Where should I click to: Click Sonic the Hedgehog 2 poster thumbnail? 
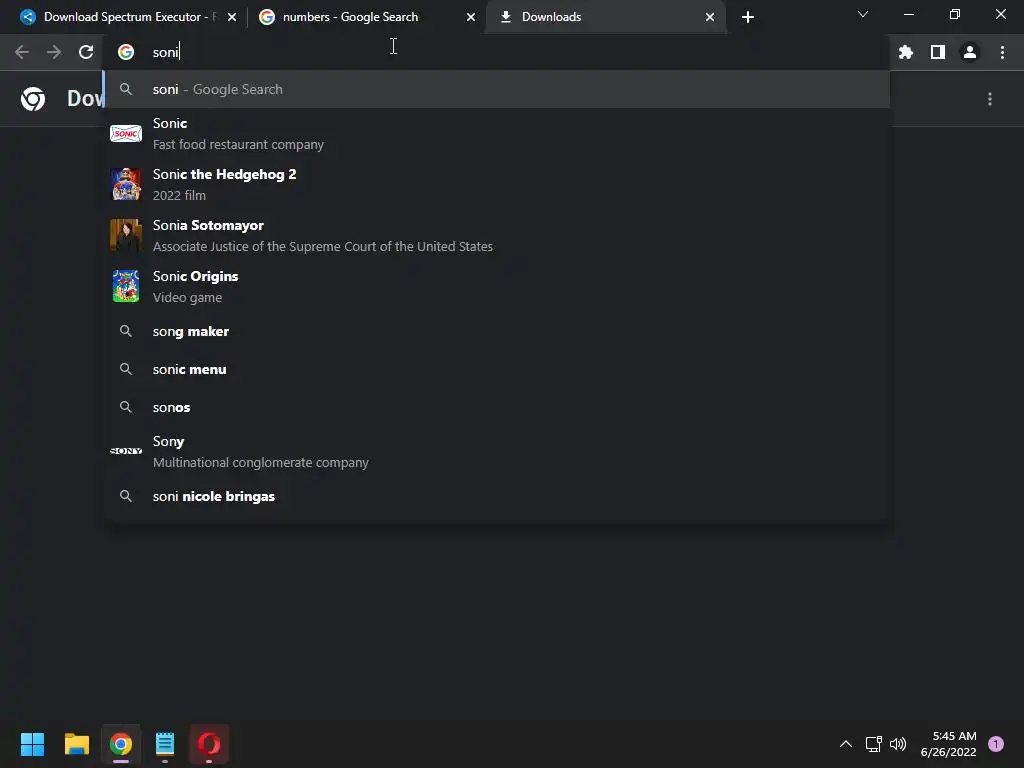(126, 184)
